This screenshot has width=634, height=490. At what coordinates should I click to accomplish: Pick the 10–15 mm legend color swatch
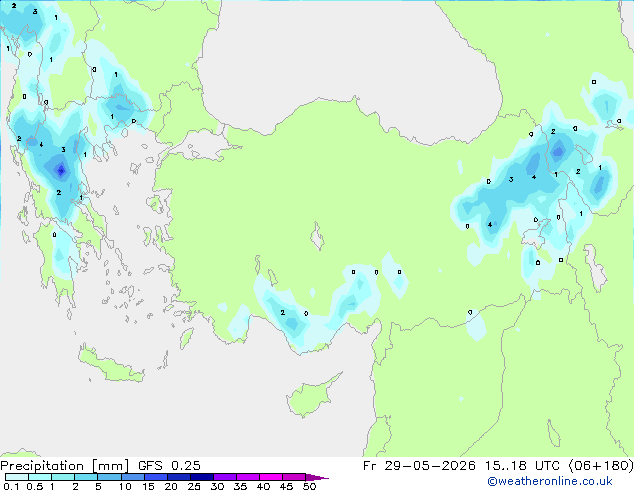pyautogui.click(x=133, y=477)
